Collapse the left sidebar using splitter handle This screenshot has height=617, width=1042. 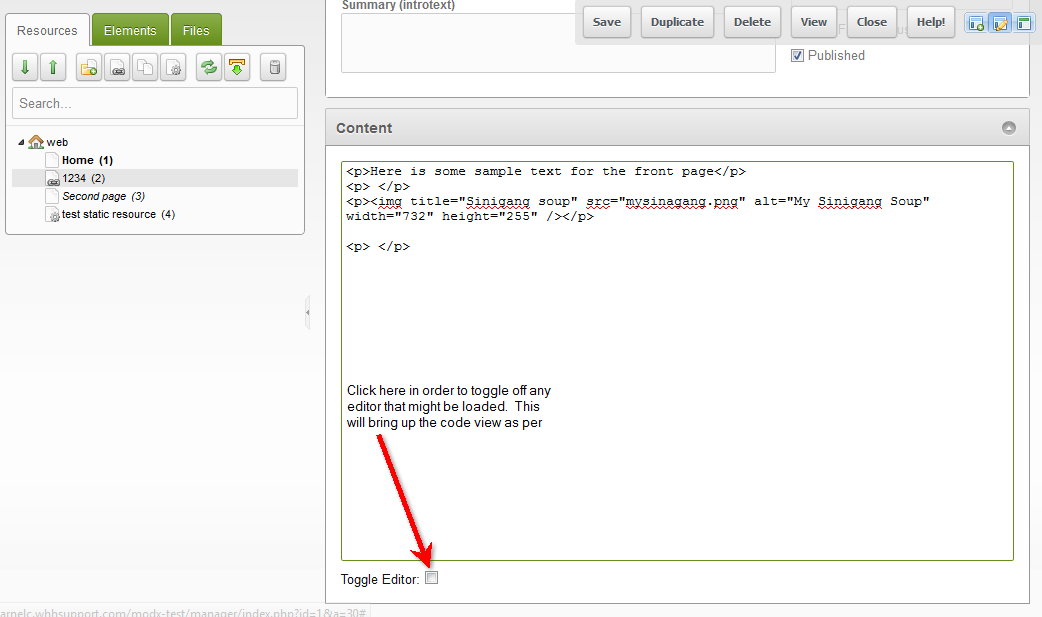[x=307, y=312]
